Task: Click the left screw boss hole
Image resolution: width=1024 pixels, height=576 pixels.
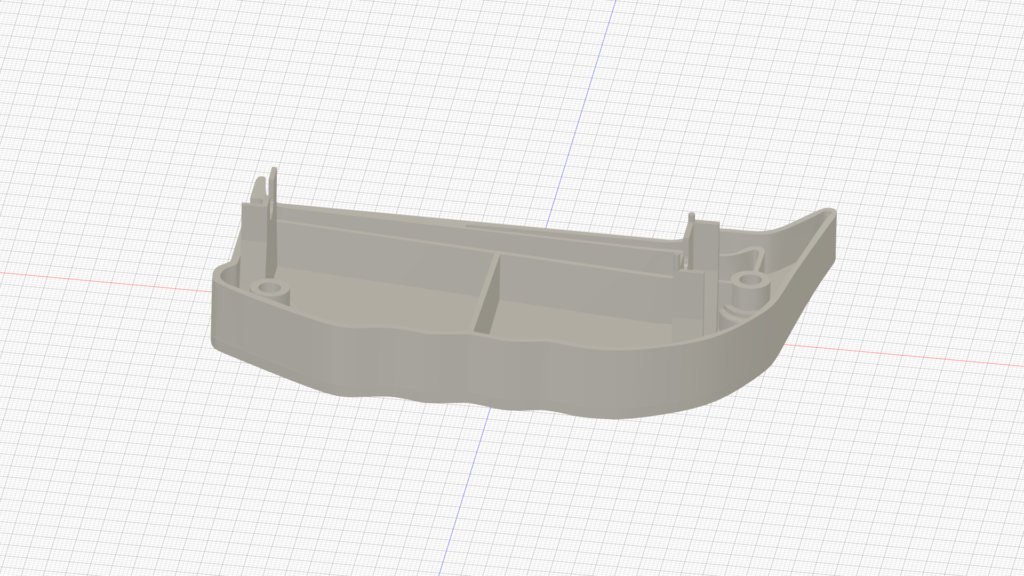Action: [270, 289]
